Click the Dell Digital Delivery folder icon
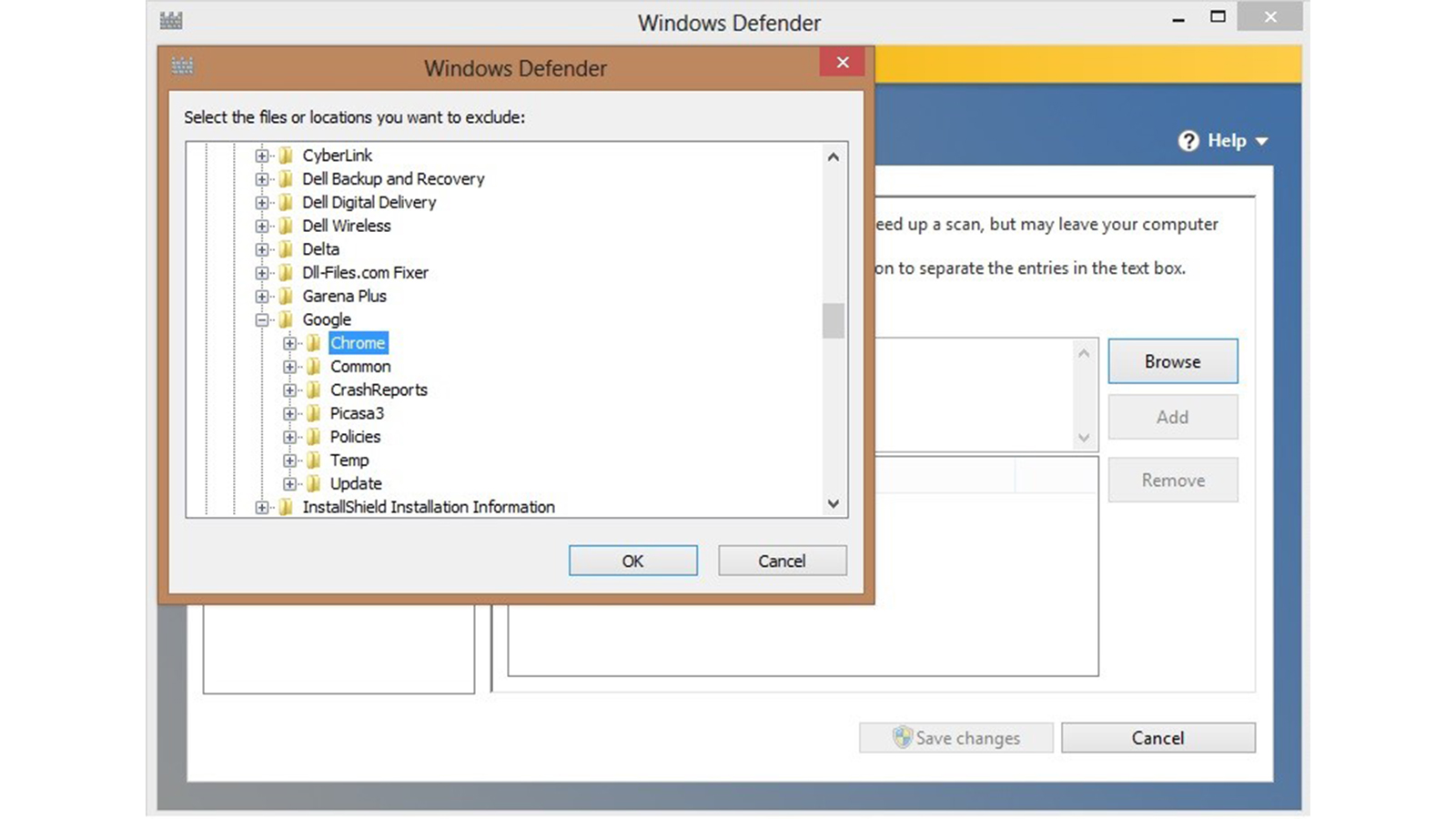 [286, 202]
